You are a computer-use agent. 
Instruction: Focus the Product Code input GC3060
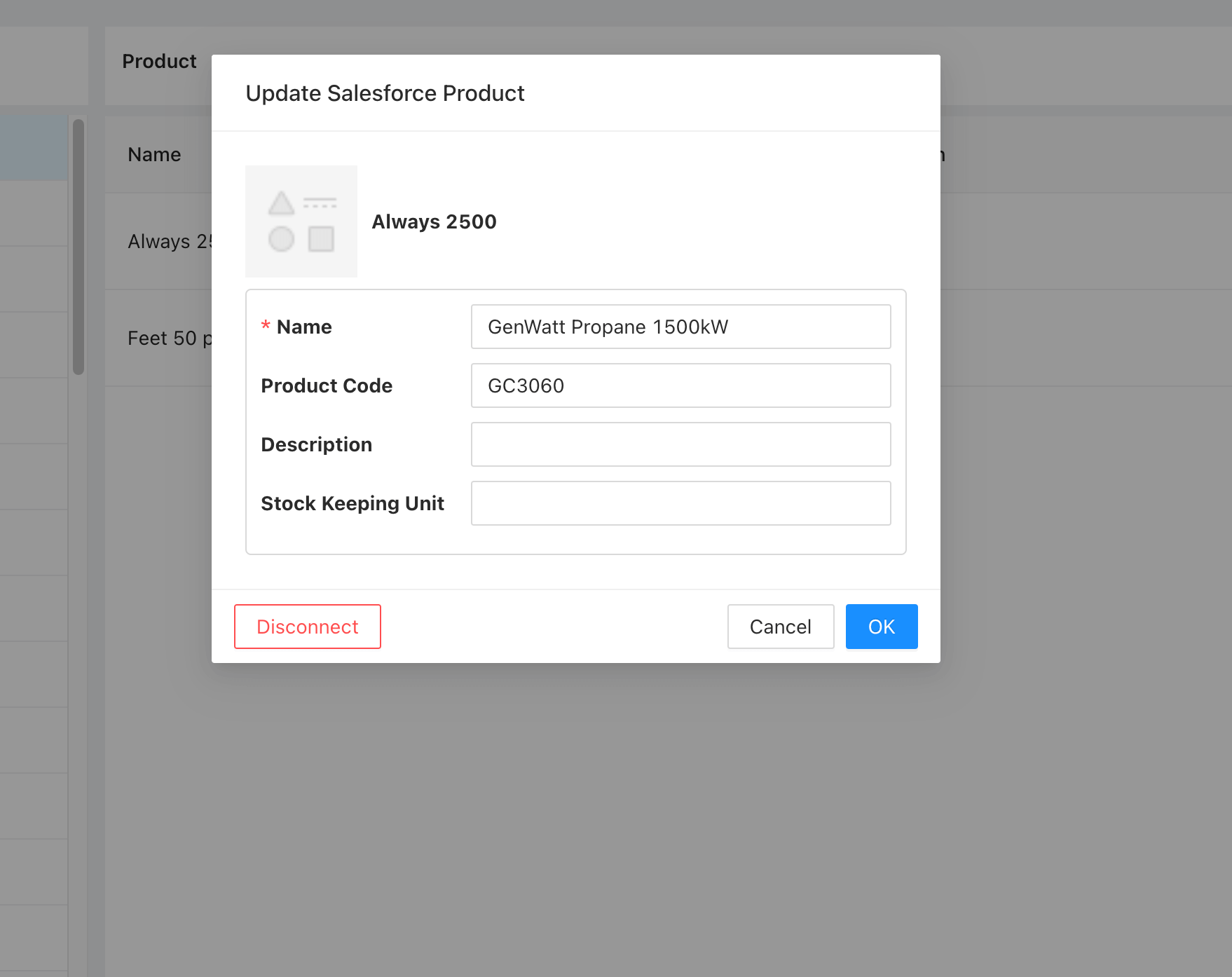point(680,385)
